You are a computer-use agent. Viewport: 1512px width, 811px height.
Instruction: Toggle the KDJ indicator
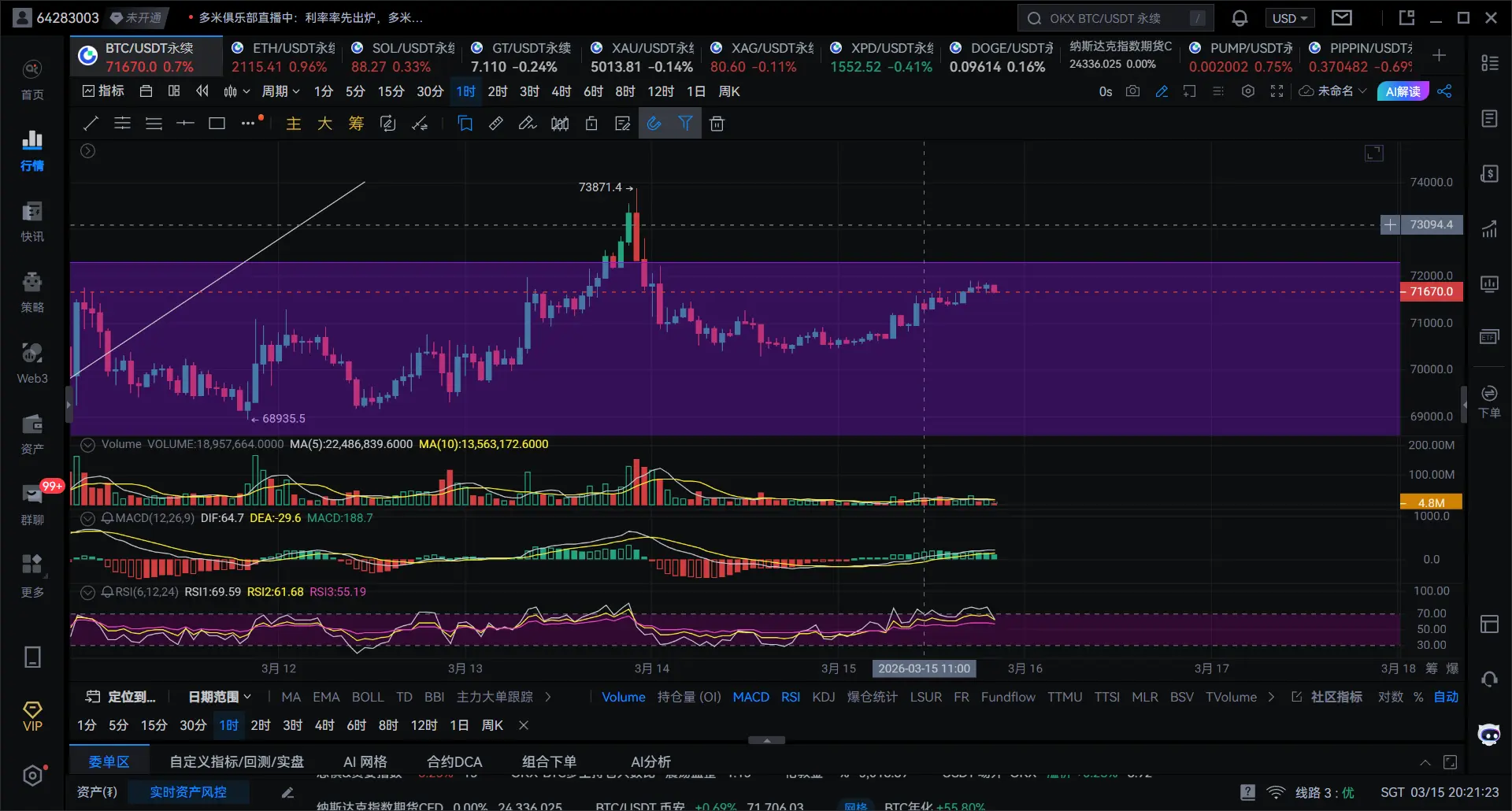tap(824, 697)
